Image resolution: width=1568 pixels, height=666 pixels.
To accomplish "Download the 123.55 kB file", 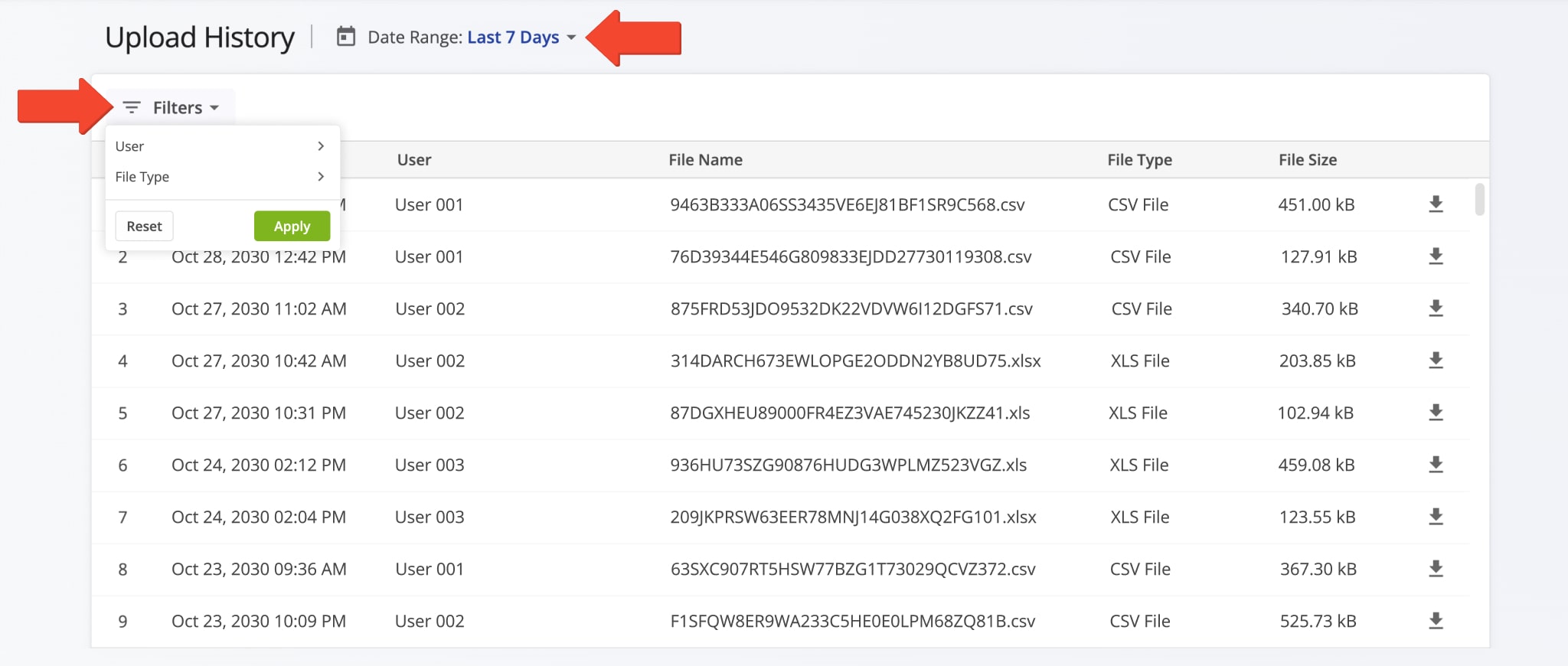I will coord(1436,517).
